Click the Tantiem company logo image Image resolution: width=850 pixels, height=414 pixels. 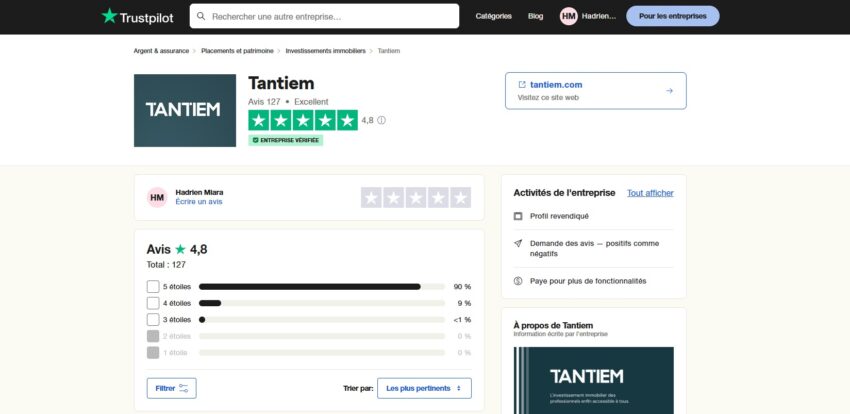(x=185, y=111)
